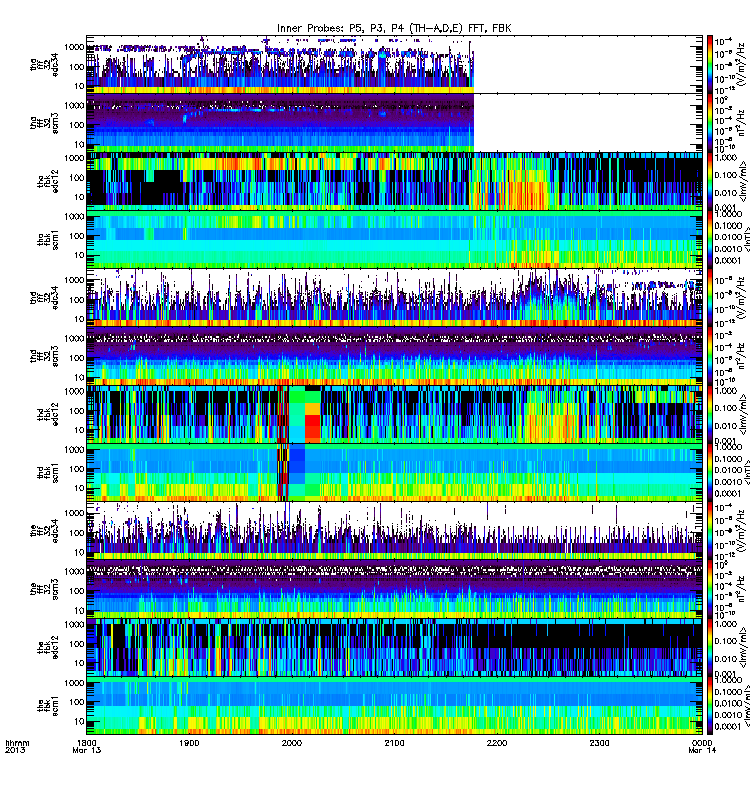Click inside the tha fbk edc12 spectrogram

coord(394,181)
